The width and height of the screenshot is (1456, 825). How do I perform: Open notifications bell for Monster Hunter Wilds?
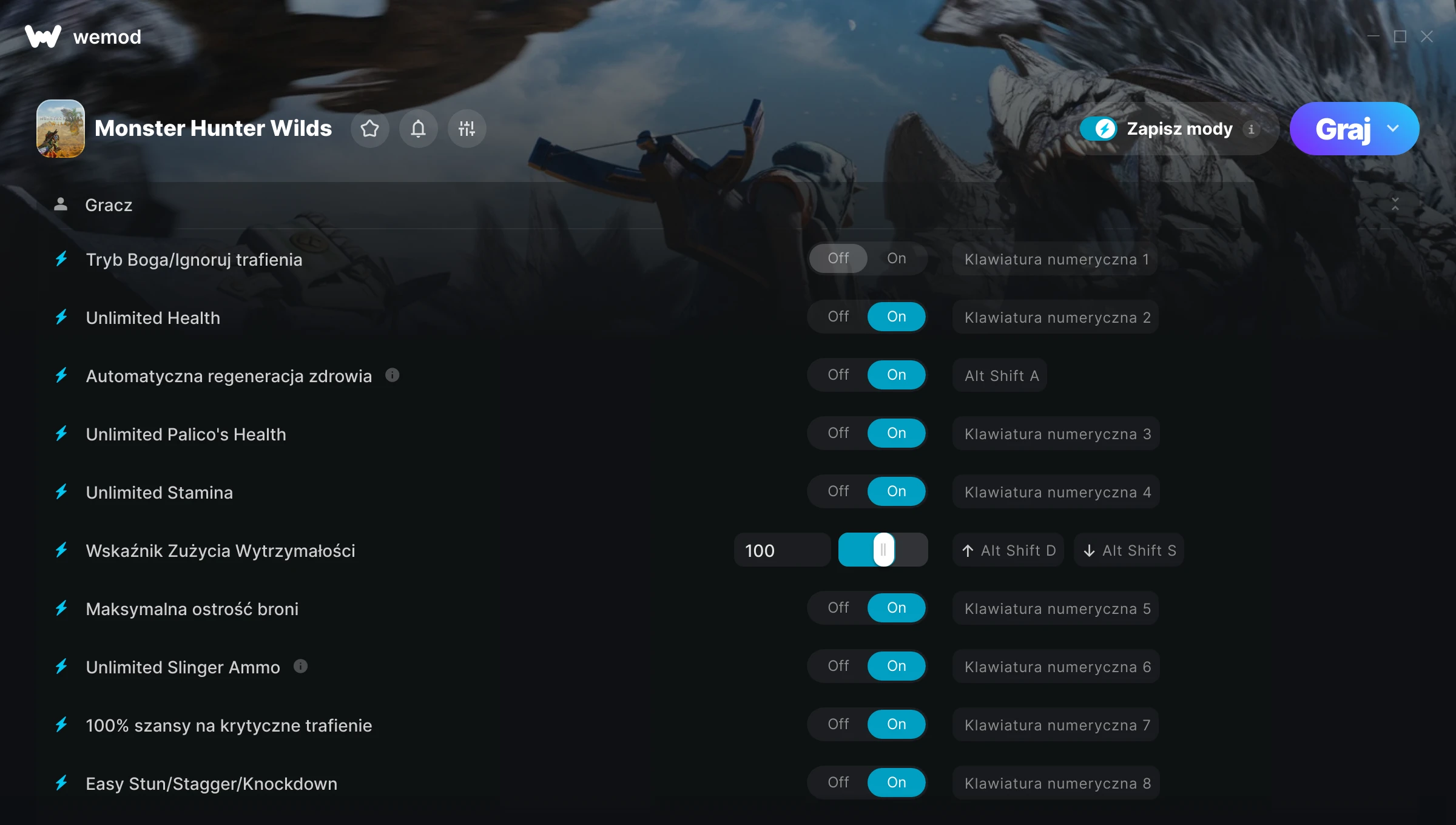[x=418, y=129]
